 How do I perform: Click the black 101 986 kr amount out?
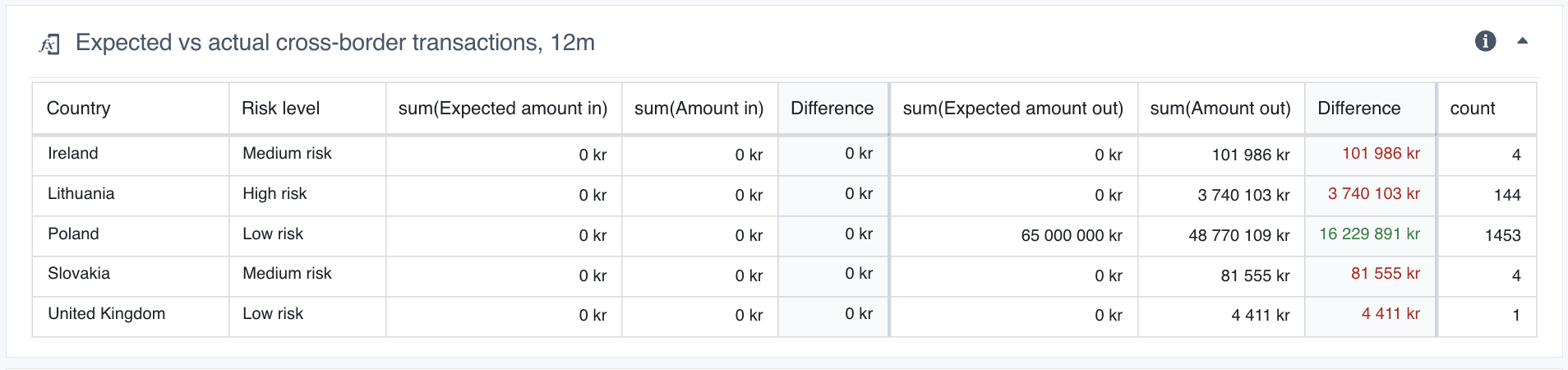point(1251,155)
